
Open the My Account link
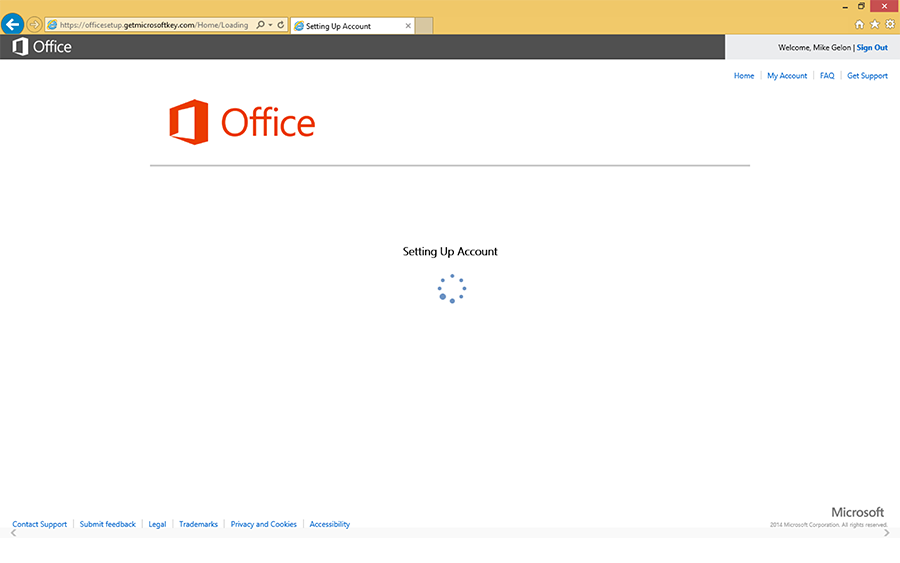click(787, 76)
